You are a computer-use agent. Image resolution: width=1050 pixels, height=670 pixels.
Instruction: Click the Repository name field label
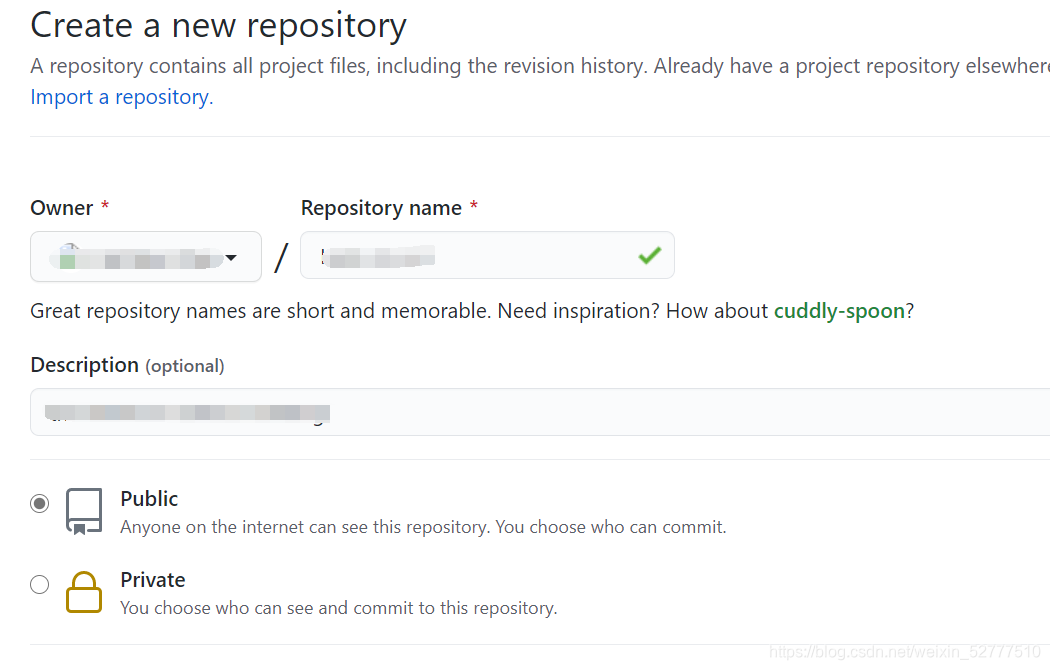coord(381,208)
